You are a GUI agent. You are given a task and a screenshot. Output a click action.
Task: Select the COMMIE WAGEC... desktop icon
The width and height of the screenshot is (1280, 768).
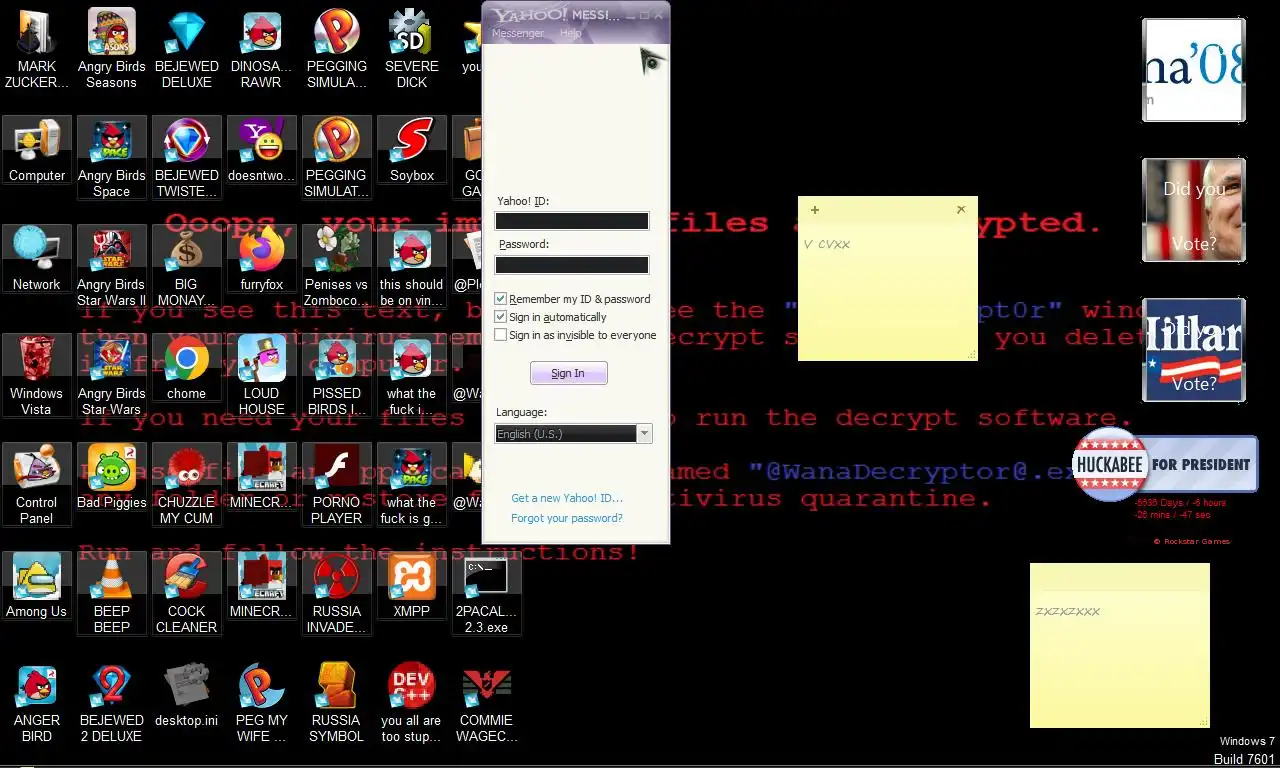pyautogui.click(x=487, y=702)
